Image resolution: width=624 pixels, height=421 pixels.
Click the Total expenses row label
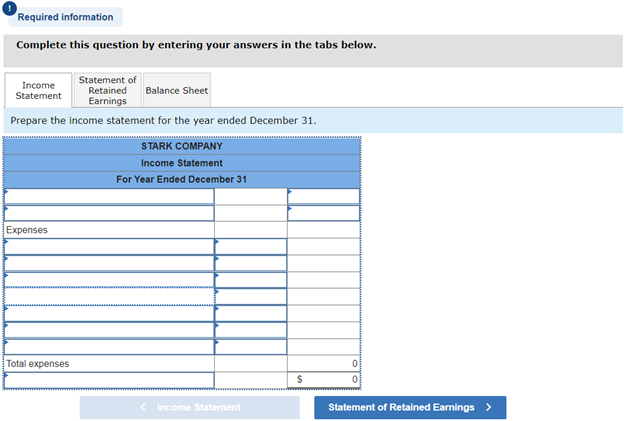pyautogui.click(x=37, y=364)
